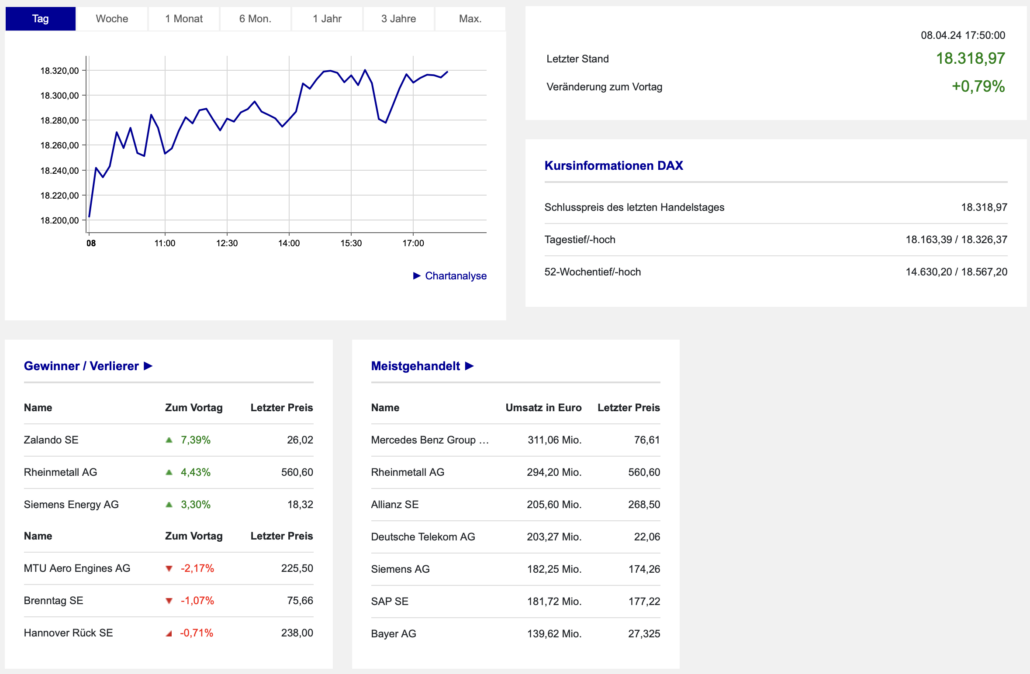Viewport: 1030px width, 674px height.
Task: Click Hannover Rück's -0,71% change value
Action: pos(197,633)
